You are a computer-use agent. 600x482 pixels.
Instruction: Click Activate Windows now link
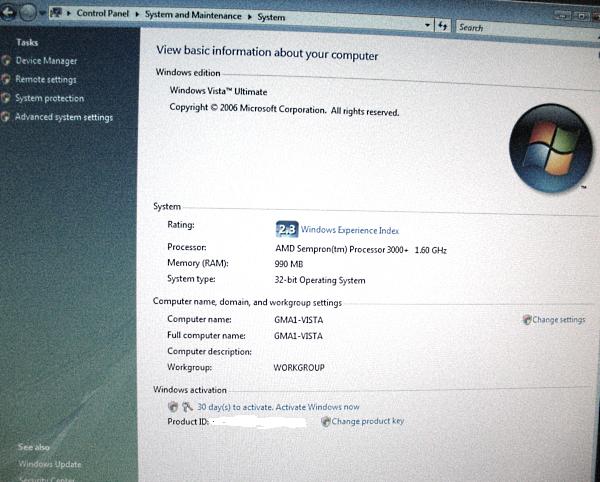click(x=317, y=407)
